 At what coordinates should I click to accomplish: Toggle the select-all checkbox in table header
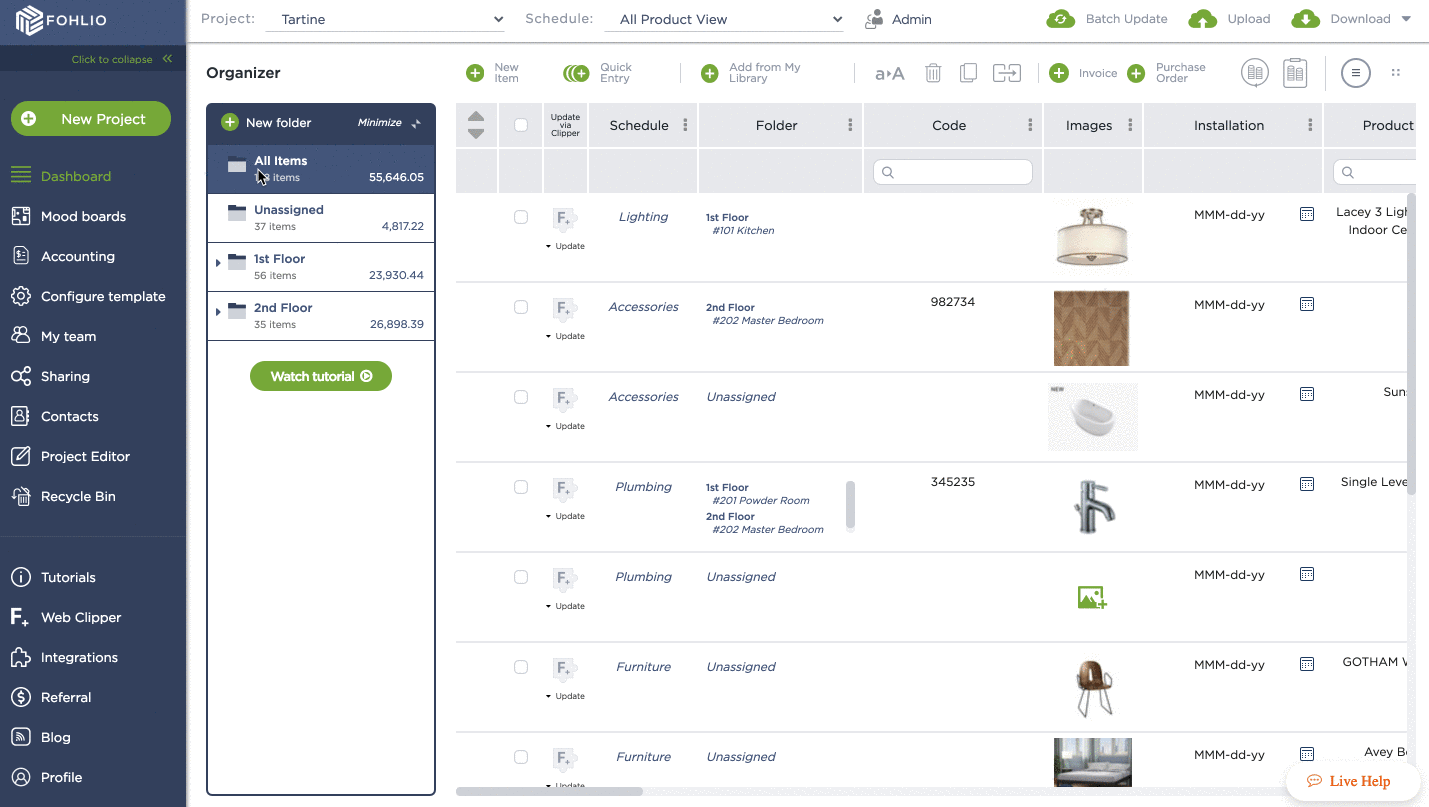[x=521, y=125]
